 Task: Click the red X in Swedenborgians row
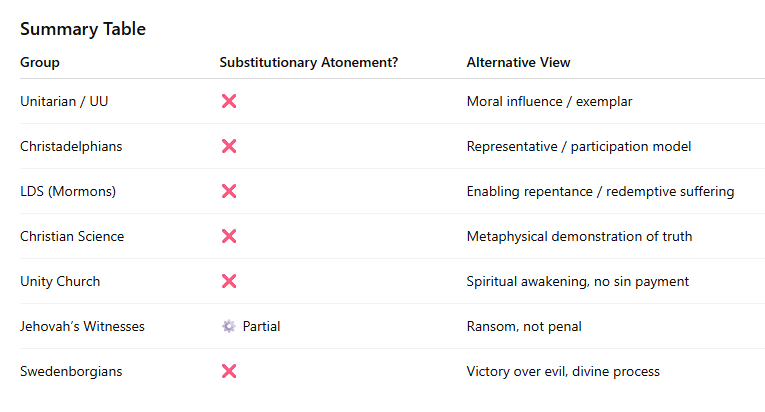click(229, 371)
